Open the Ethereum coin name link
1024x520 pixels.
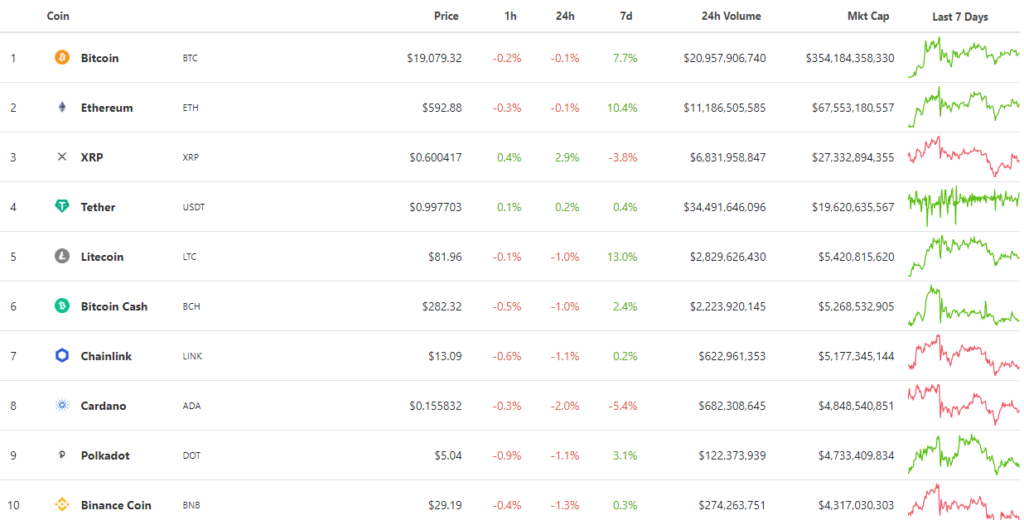tap(106, 108)
